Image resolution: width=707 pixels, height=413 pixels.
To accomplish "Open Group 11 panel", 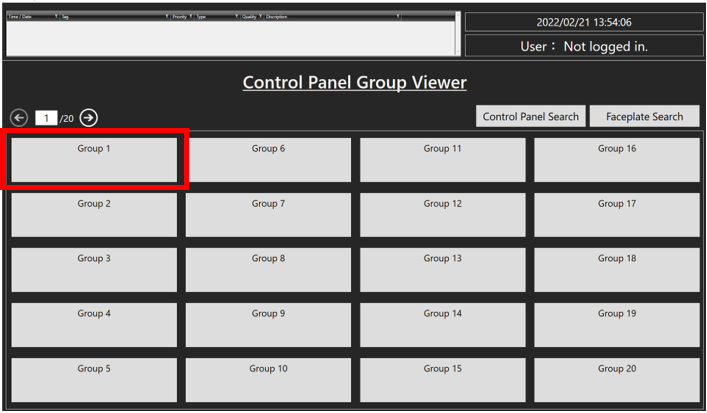I will pos(442,160).
